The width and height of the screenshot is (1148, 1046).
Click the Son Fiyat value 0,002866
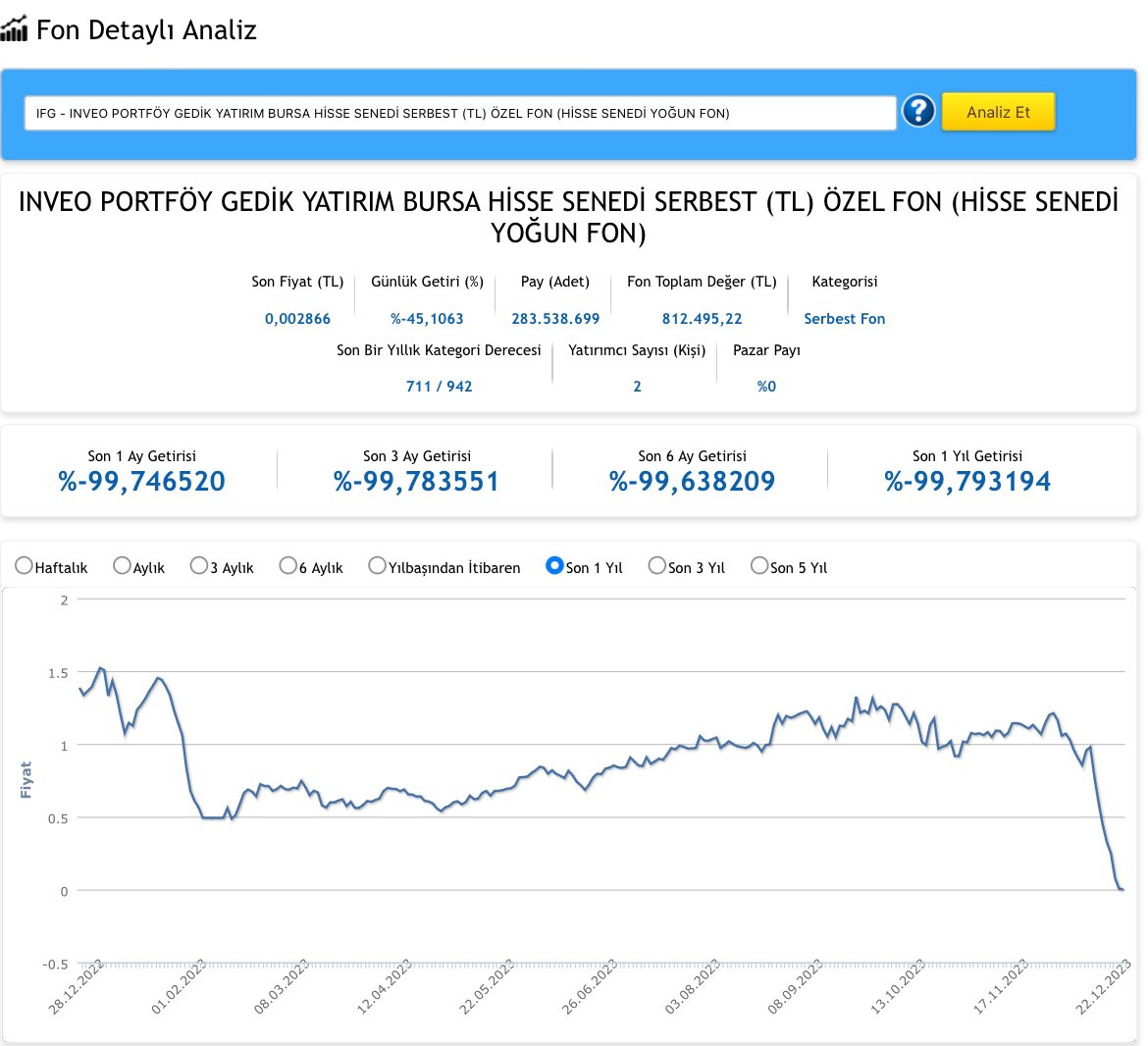click(297, 318)
